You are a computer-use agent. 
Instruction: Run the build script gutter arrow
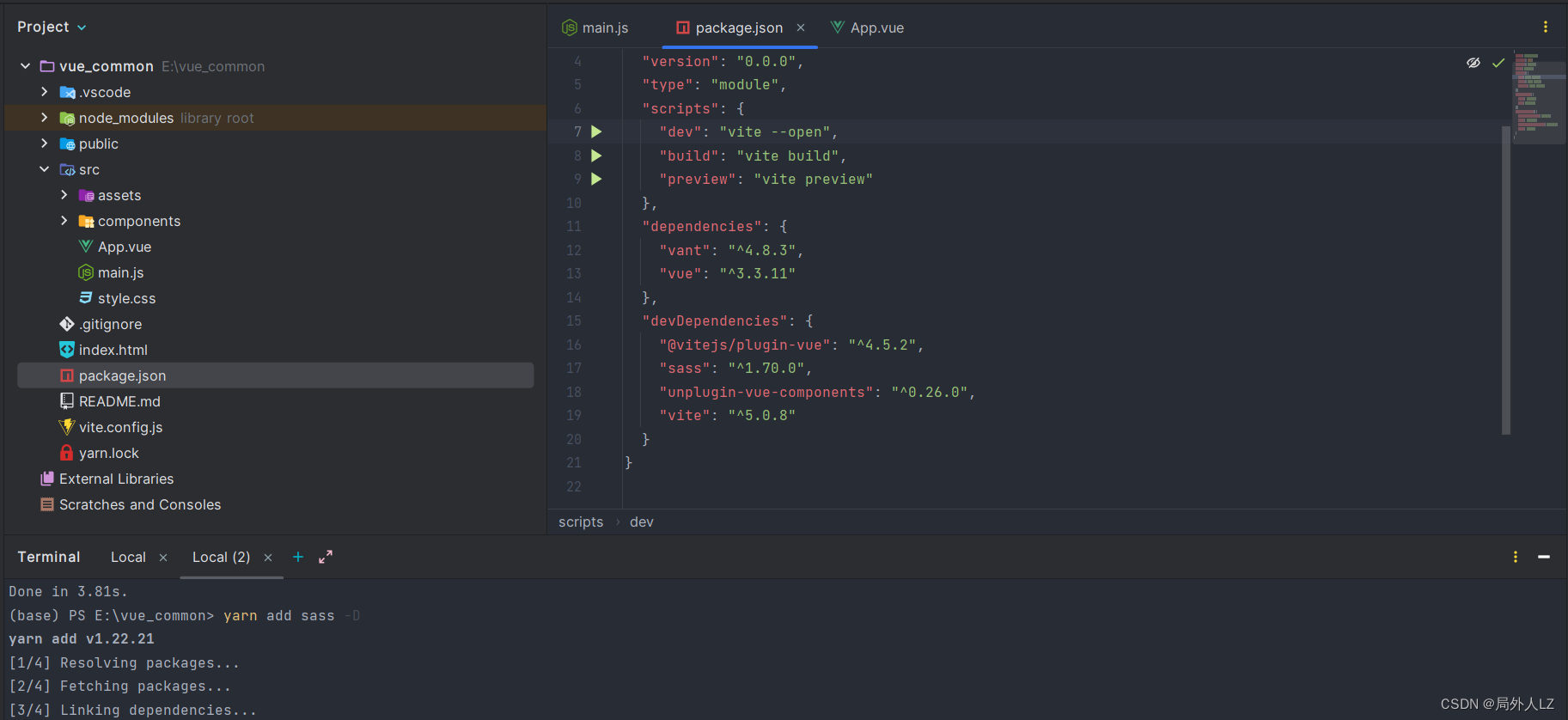pos(596,156)
